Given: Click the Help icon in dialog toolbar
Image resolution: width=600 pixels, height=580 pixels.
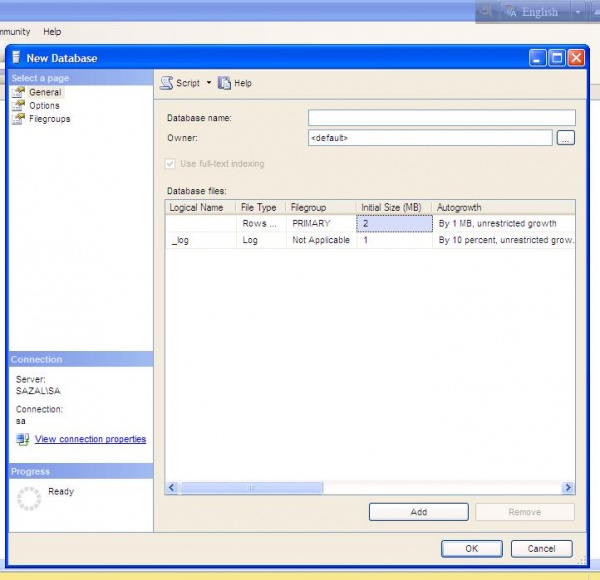Looking at the screenshot, I should tap(224, 83).
